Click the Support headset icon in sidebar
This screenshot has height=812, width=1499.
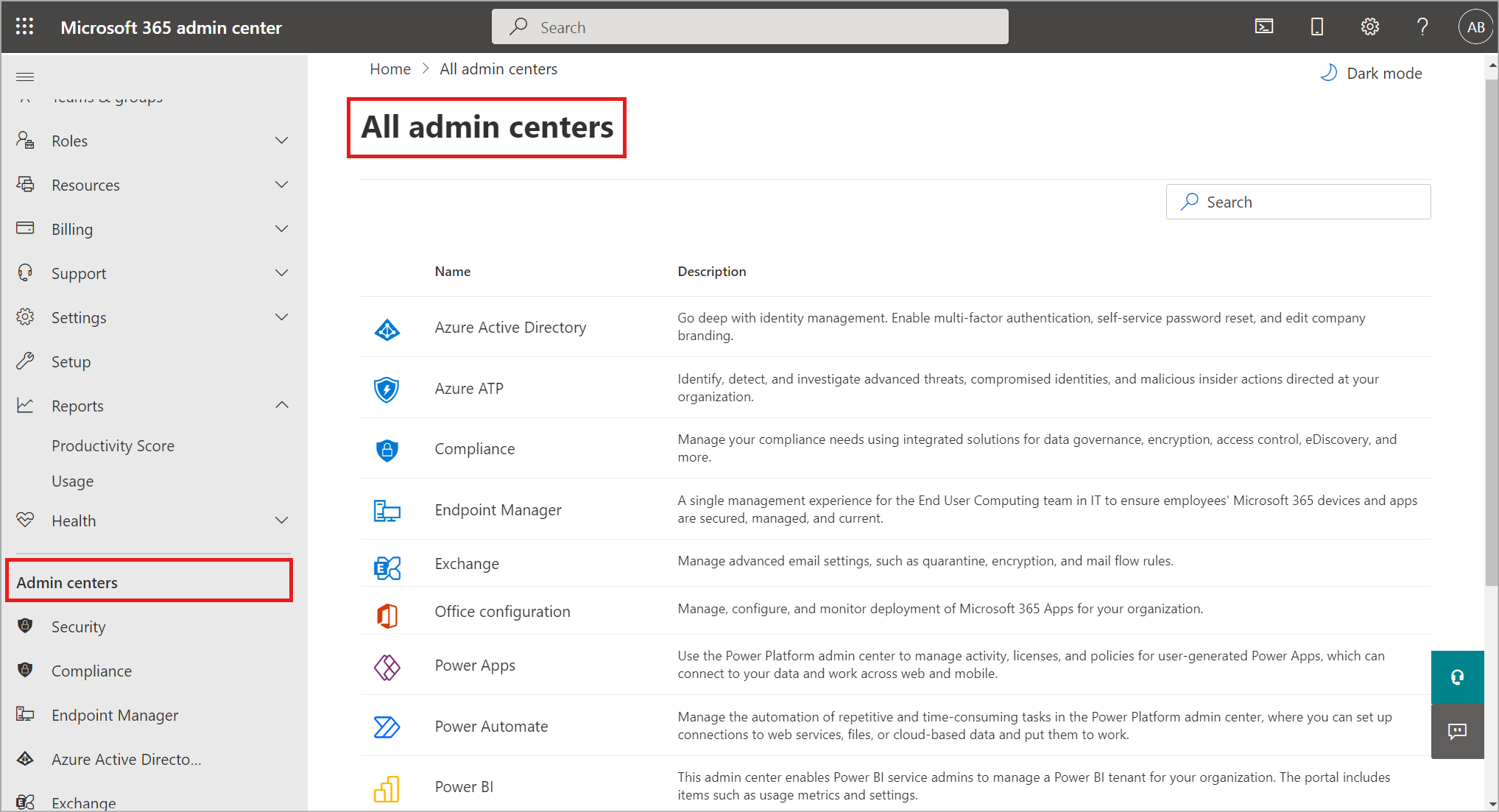[25, 272]
